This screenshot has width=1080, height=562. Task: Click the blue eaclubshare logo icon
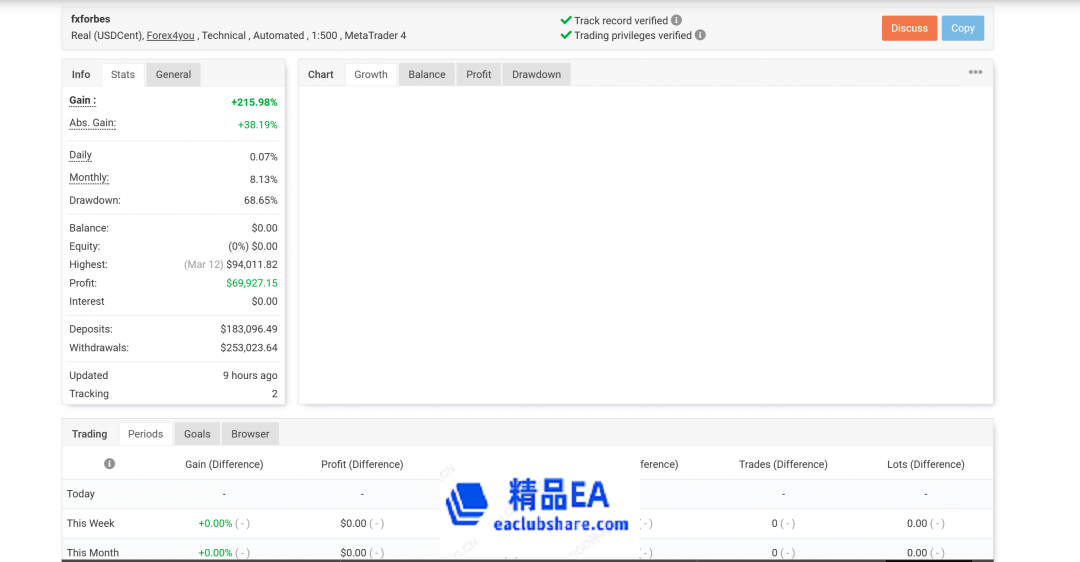click(466, 505)
